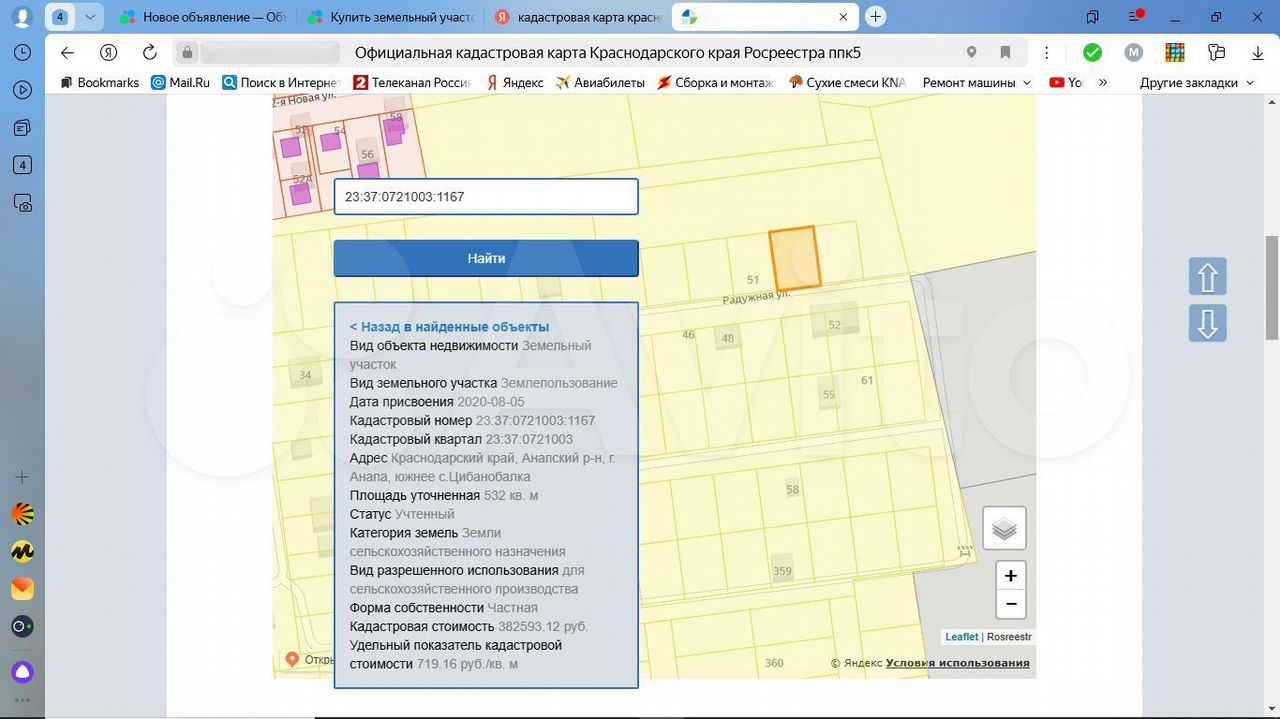Screen dimensions: 1280x719
Task: Reload the current page
Action: [150, 53]
